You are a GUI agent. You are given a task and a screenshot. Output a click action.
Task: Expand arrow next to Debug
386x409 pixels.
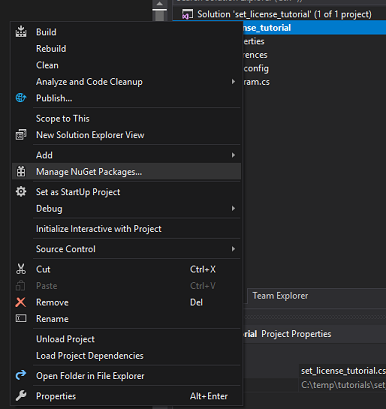click(233, 209)
